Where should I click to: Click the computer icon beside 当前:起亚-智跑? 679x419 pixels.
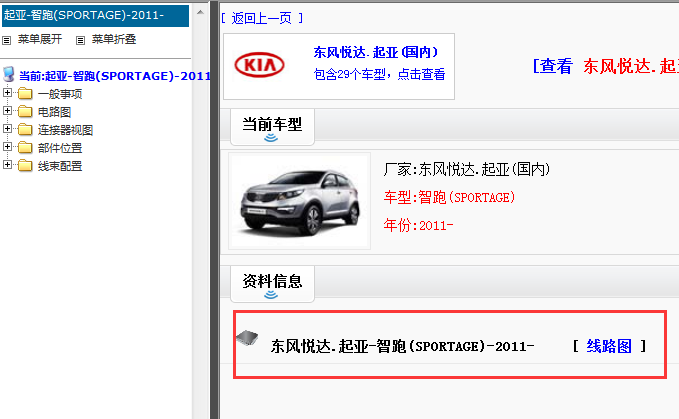(x=9, y=74)
